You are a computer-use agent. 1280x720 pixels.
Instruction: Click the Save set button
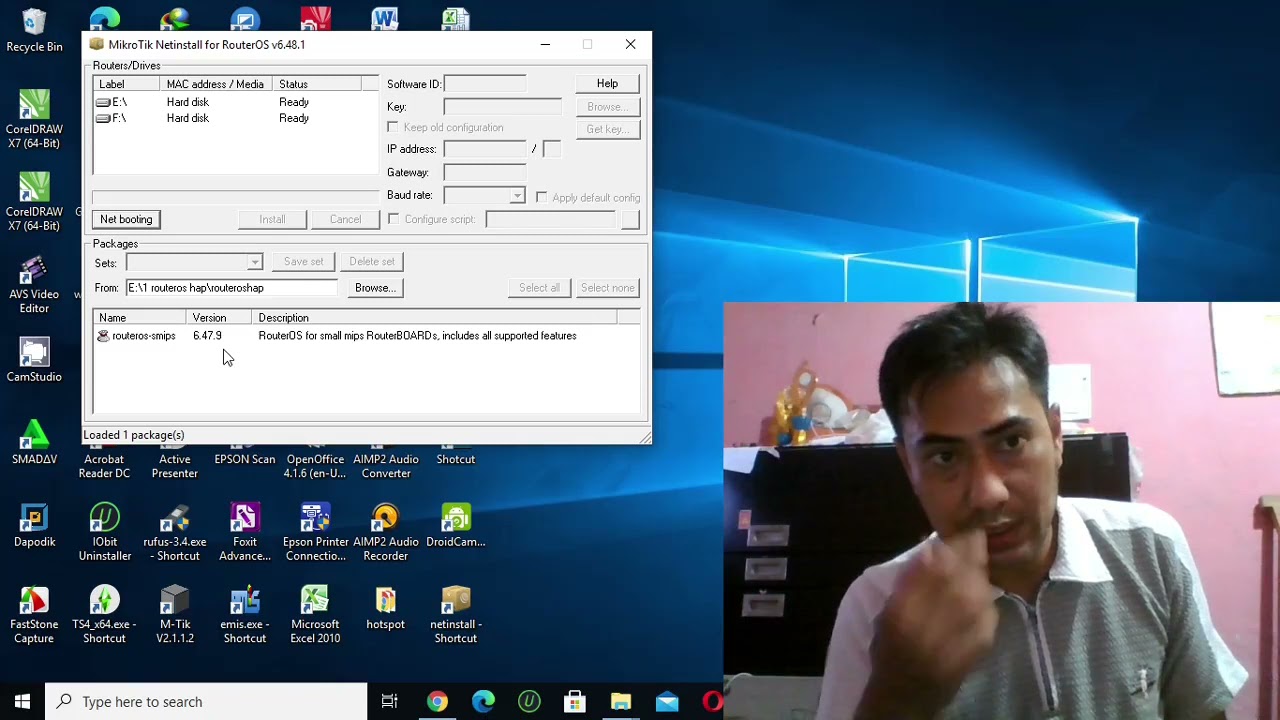coord(303,262)
